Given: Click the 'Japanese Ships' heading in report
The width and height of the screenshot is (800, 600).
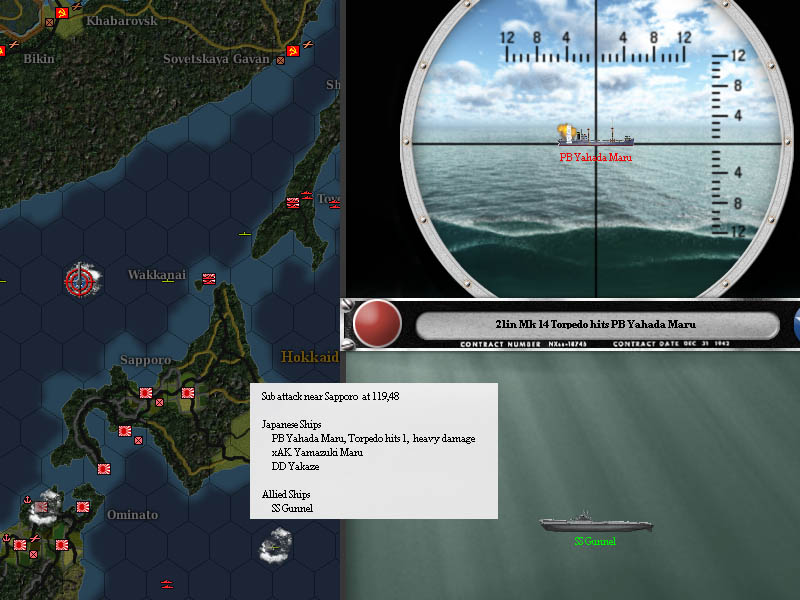Looking at the screenshot, I should tap(291, 424).
